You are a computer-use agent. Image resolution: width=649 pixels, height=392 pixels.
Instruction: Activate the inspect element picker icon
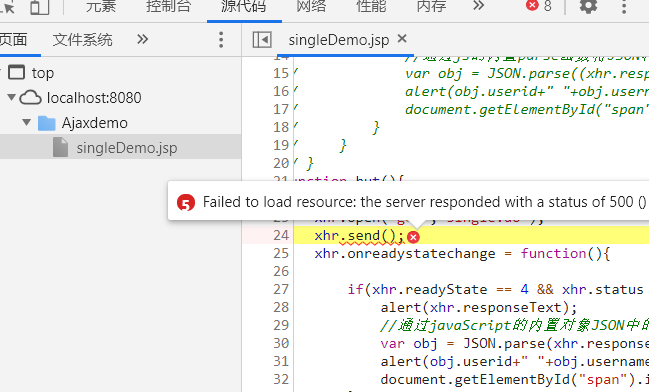tap(7, 6)
